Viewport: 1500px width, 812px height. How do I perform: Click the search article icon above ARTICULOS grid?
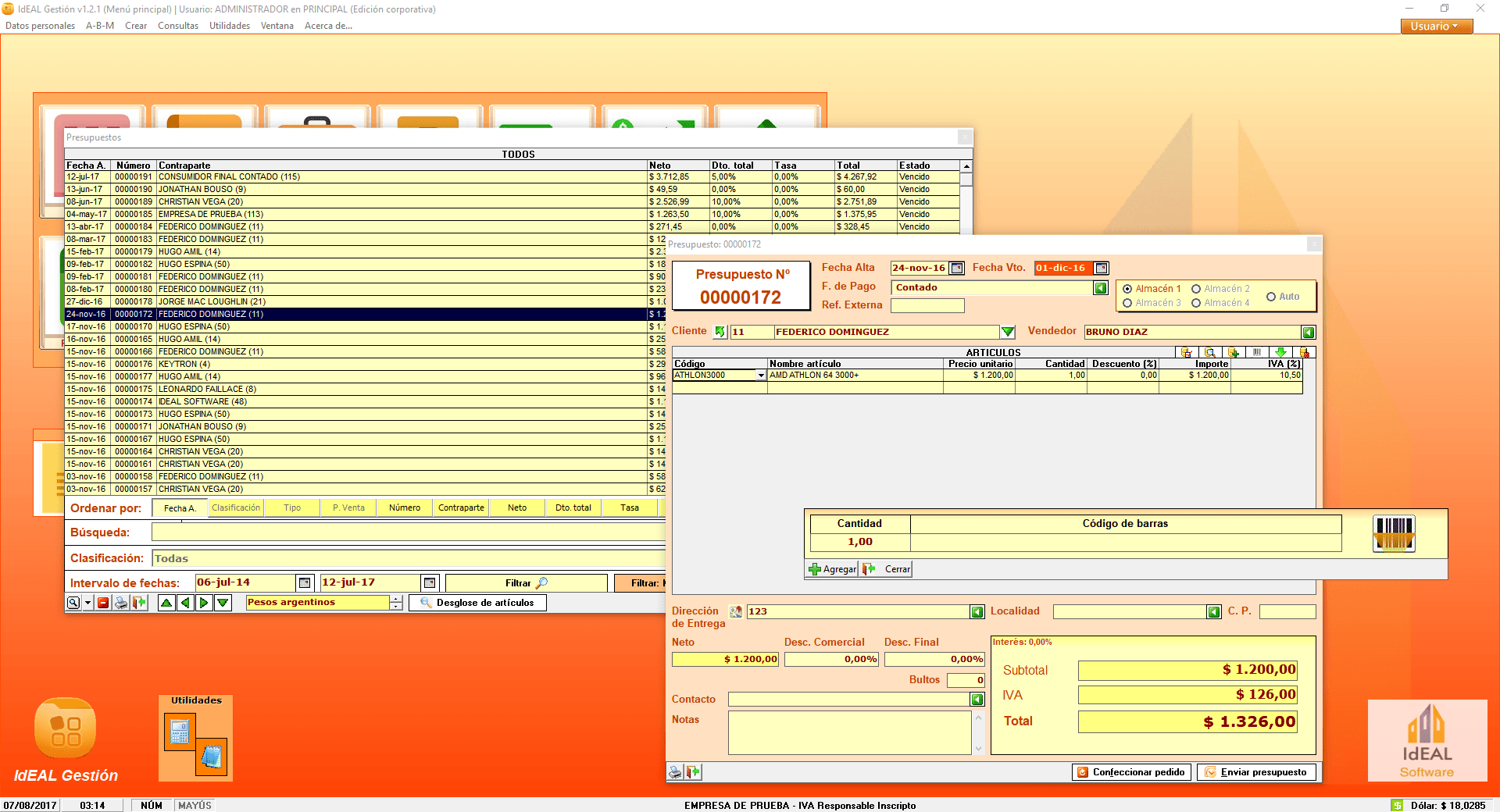1209,352
